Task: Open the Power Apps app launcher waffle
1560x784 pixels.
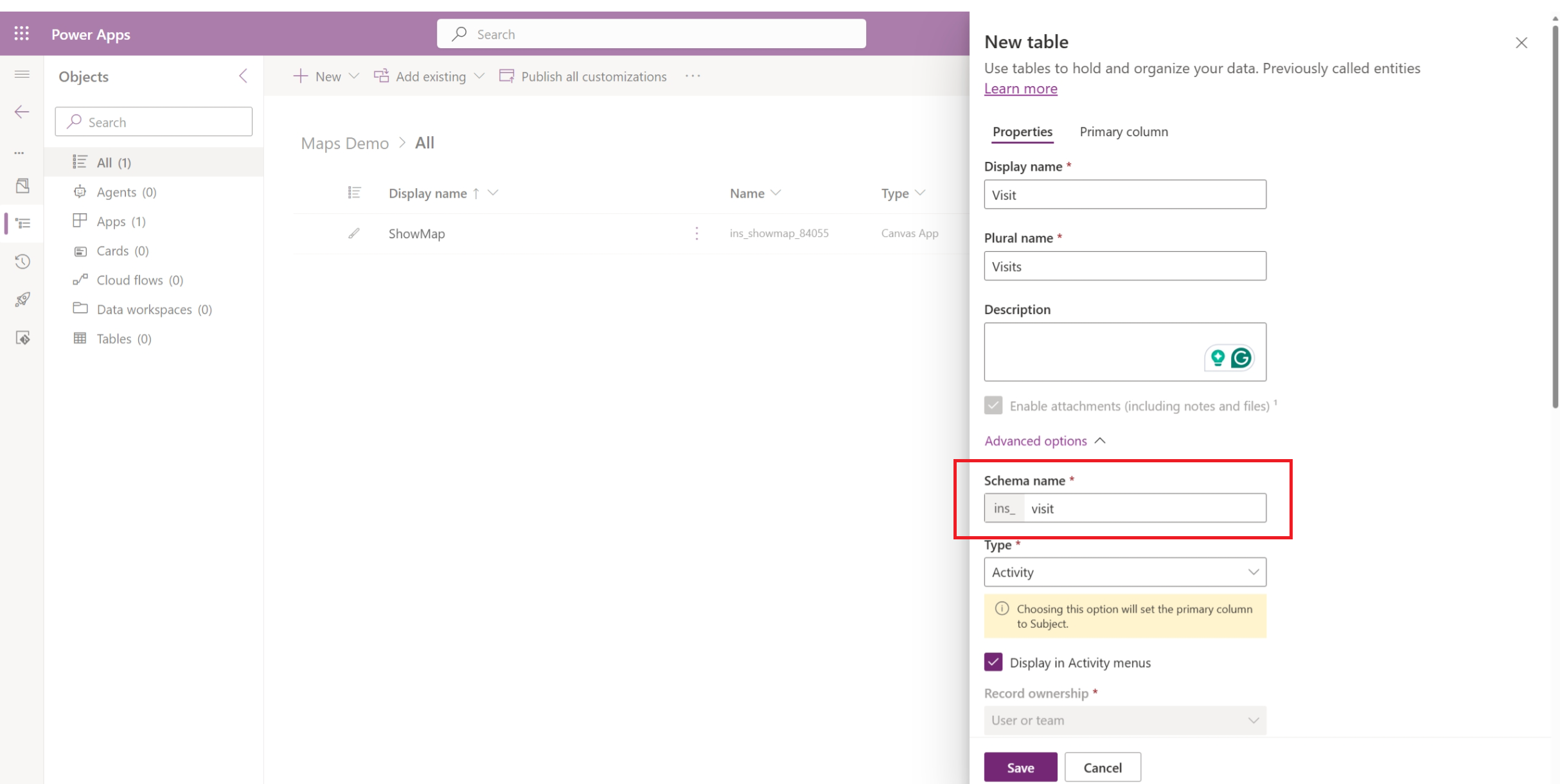Action: (x=22, y=33)
